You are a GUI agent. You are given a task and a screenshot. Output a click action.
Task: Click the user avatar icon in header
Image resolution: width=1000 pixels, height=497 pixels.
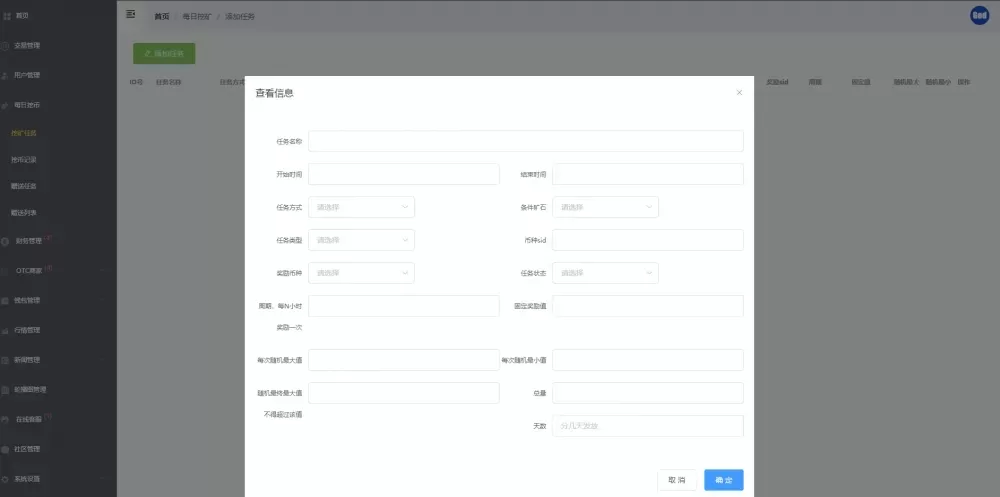(979, 15)
